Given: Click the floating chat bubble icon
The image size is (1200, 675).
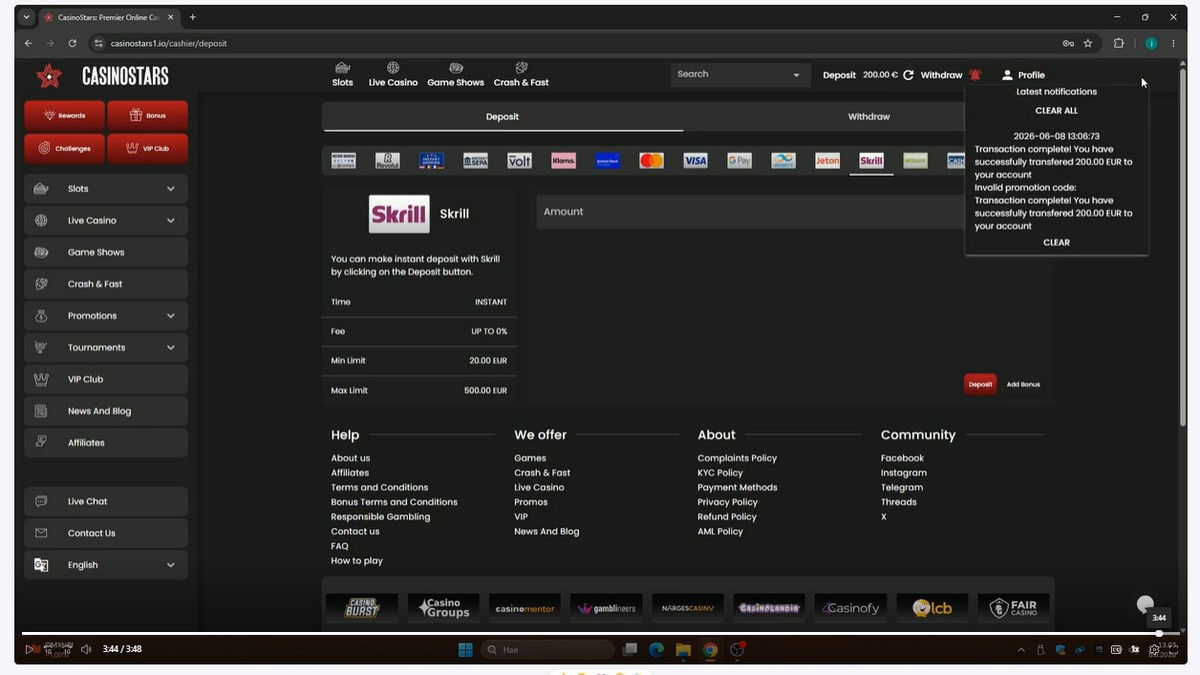Looking at the screenshot, I should [x=1145, y=604].
